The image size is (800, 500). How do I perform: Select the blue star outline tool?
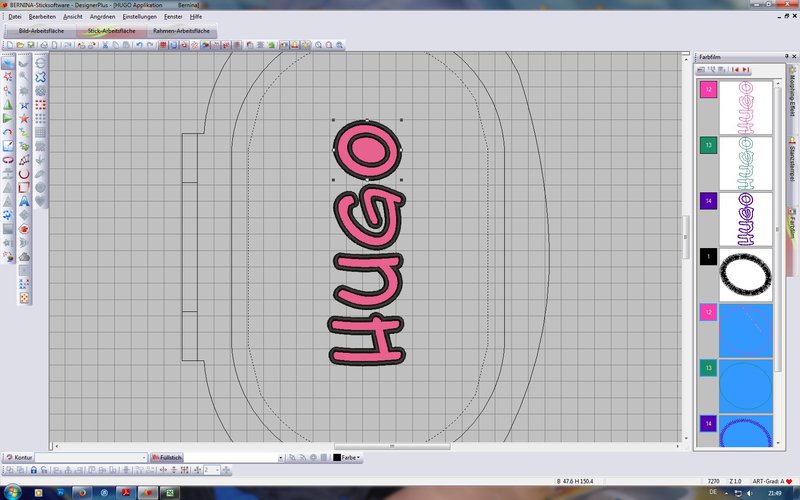24,106
